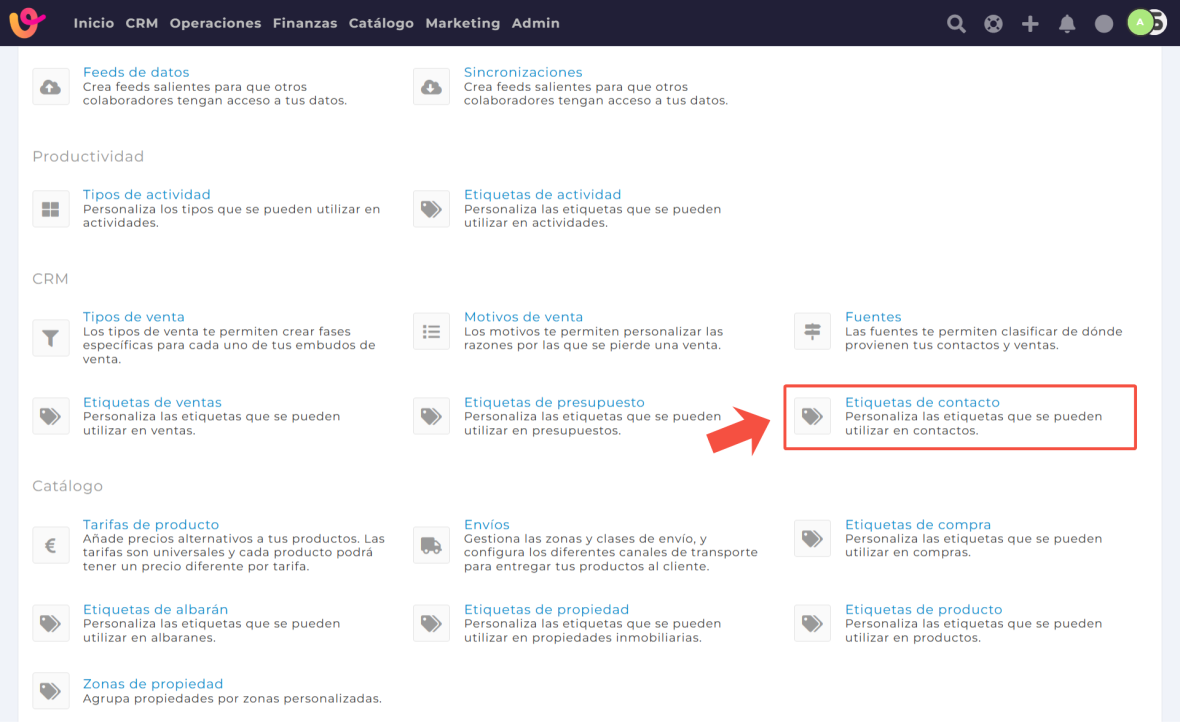Open Etiquetas de contacto link

921,402
